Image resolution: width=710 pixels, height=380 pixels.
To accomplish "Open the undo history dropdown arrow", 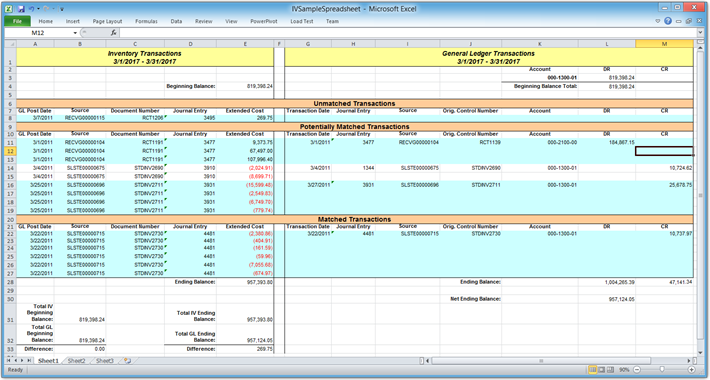I will click(38, 9).
